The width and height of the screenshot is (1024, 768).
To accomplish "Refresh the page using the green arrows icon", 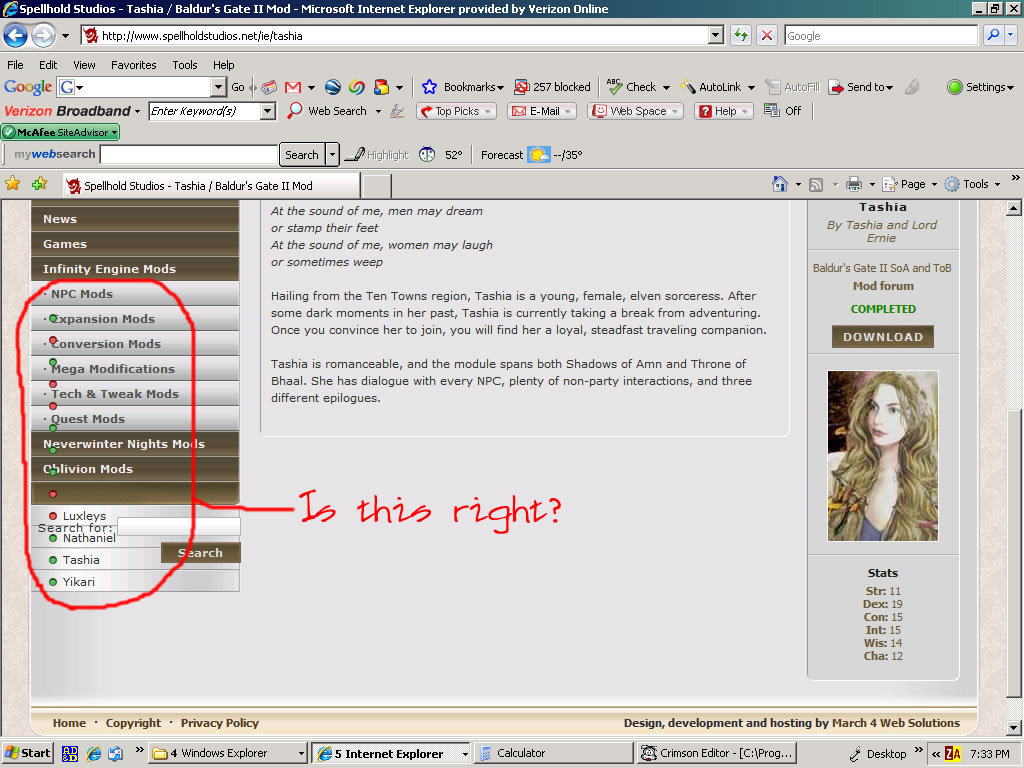I will [x=741, y=35].
